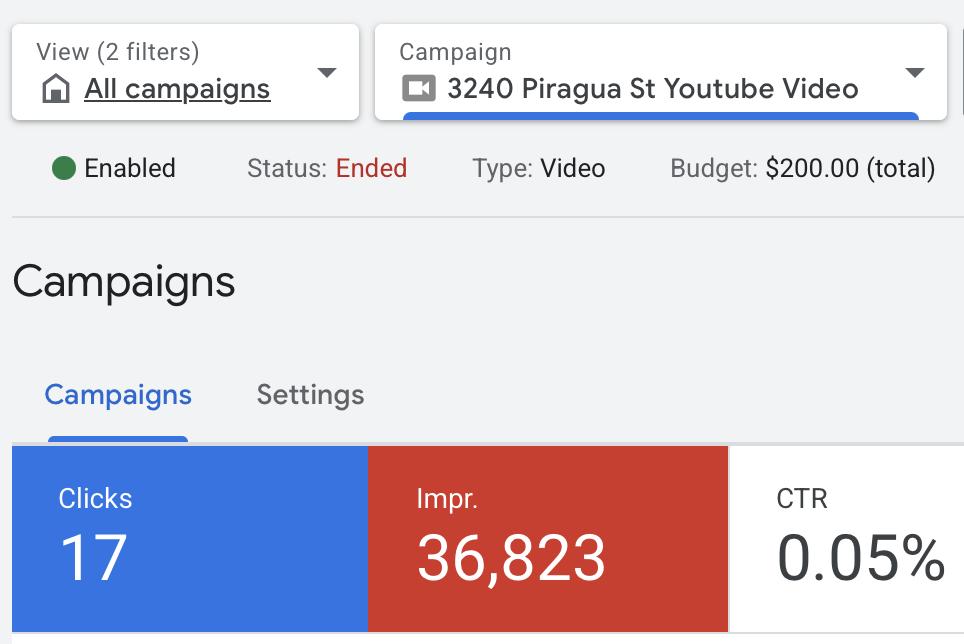Viewport: 964px width, 644px height.
Task: Click the 36,823 impressions number
Action: (511, 558)
